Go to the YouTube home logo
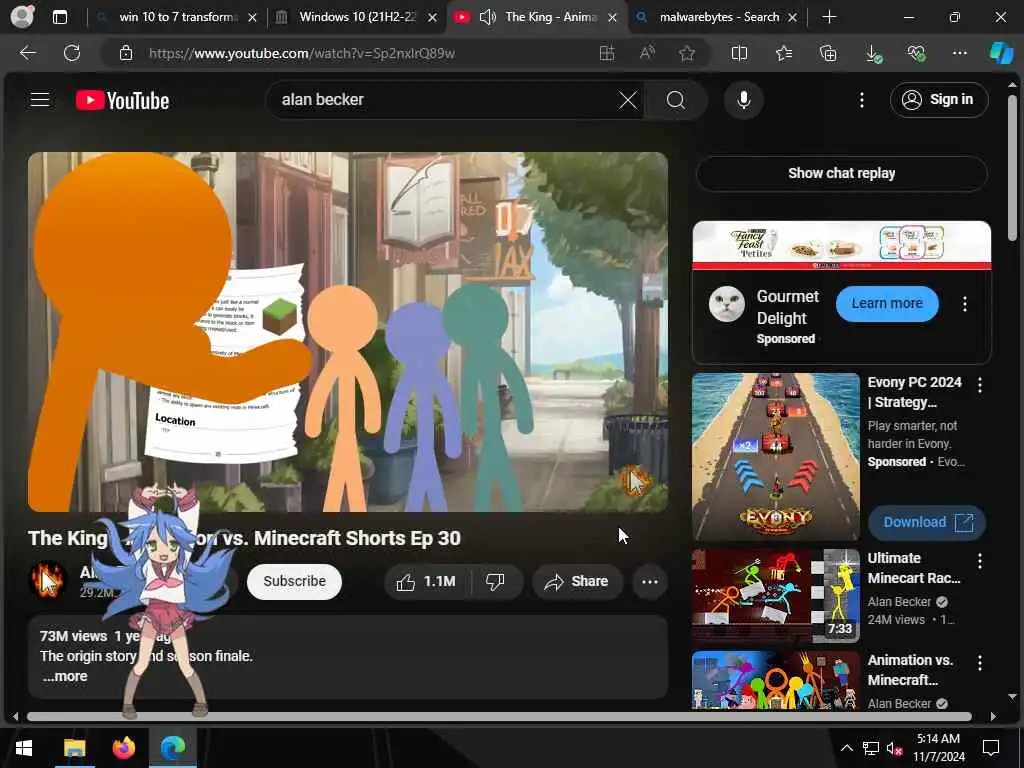This screenshot has width=1024, height=768. coord(122,100)
